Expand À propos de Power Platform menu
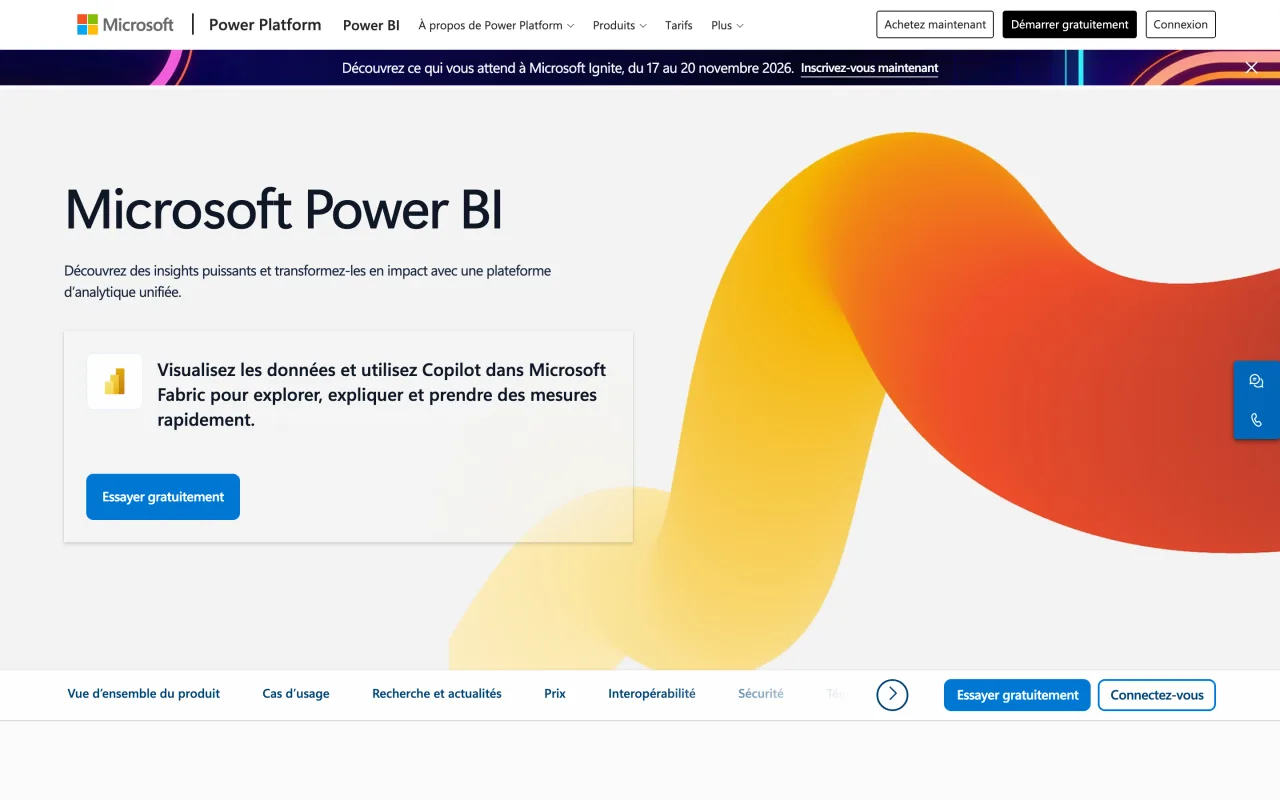Image resolution: width=1280 pixels, height=800 pixels. point(496,25)
